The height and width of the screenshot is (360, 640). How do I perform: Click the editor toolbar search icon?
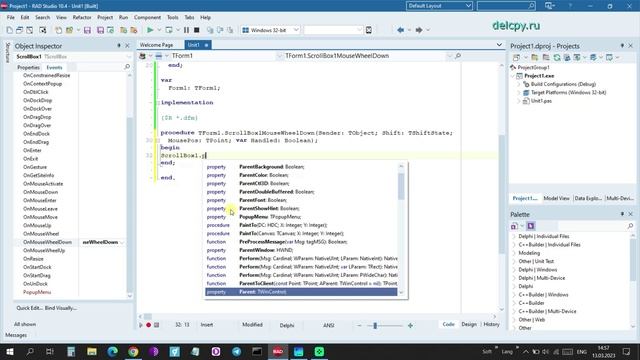[x=458, y=56]
